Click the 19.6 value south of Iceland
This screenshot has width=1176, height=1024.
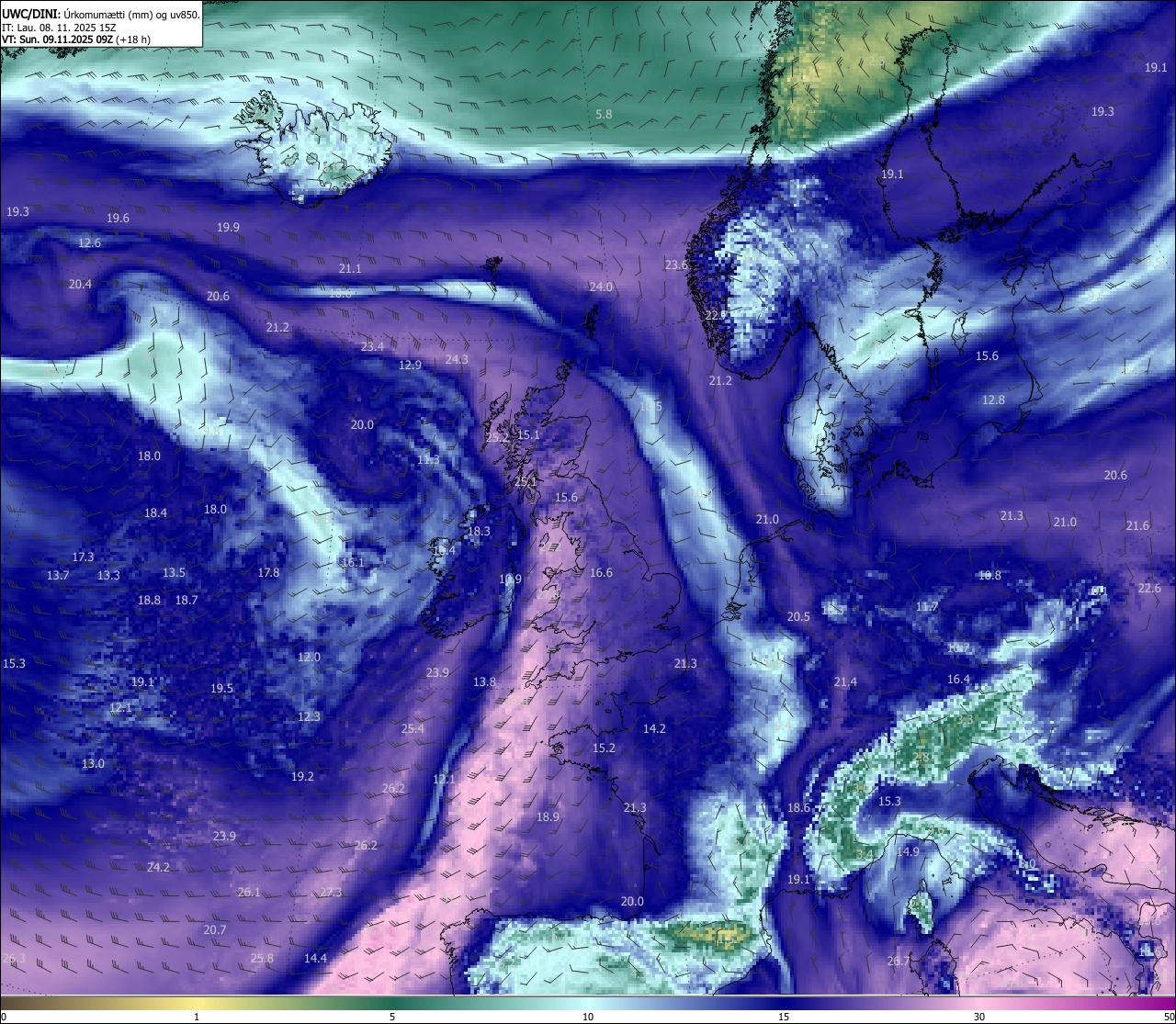point(118,218)
